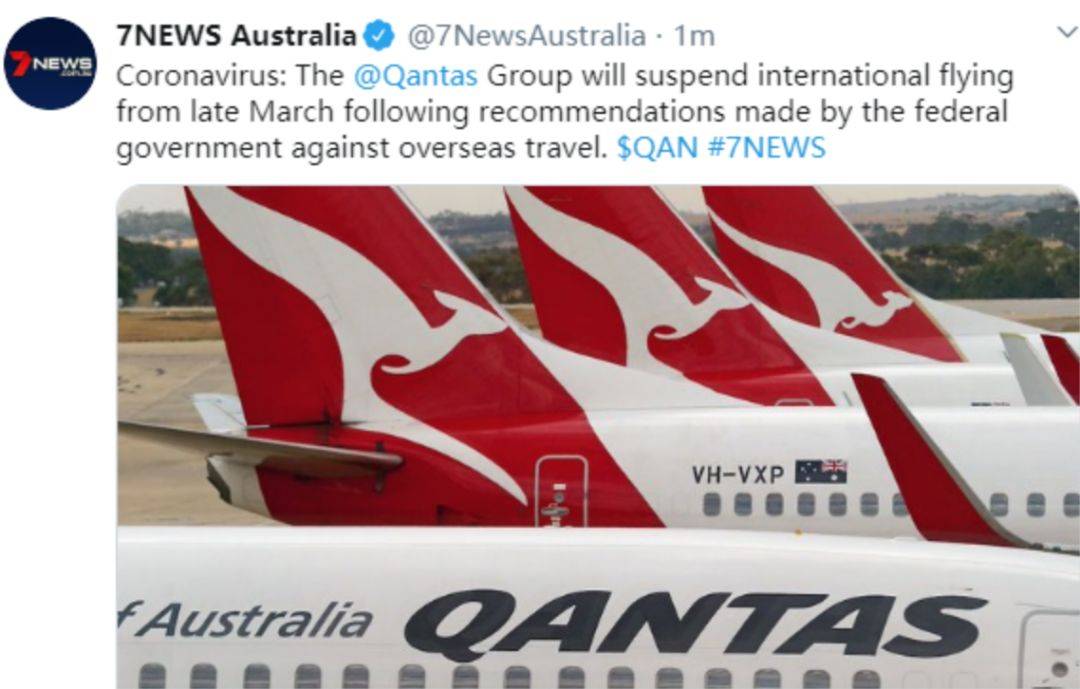1080x689 pixels.
Task: Click the 1m tweet timestamp
Action: pyautogui.click(x=694, y=36)
